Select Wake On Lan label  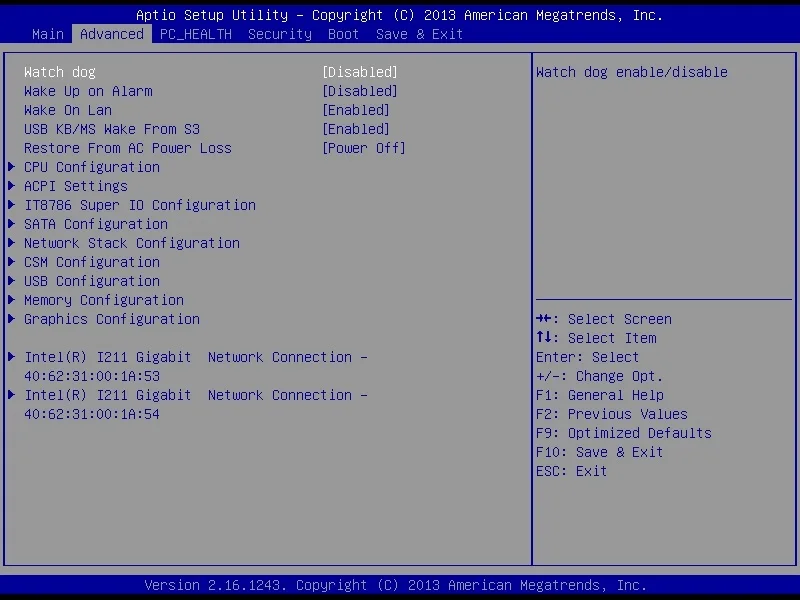pyautogui.click(x=68, y=110)
